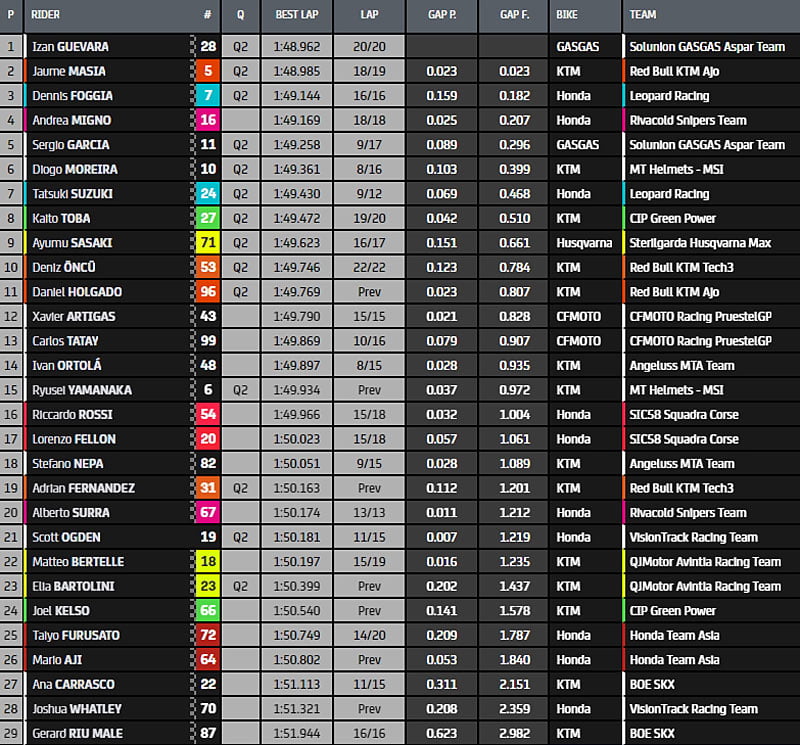Click best lap time 1:48.962

pos(296,47)
